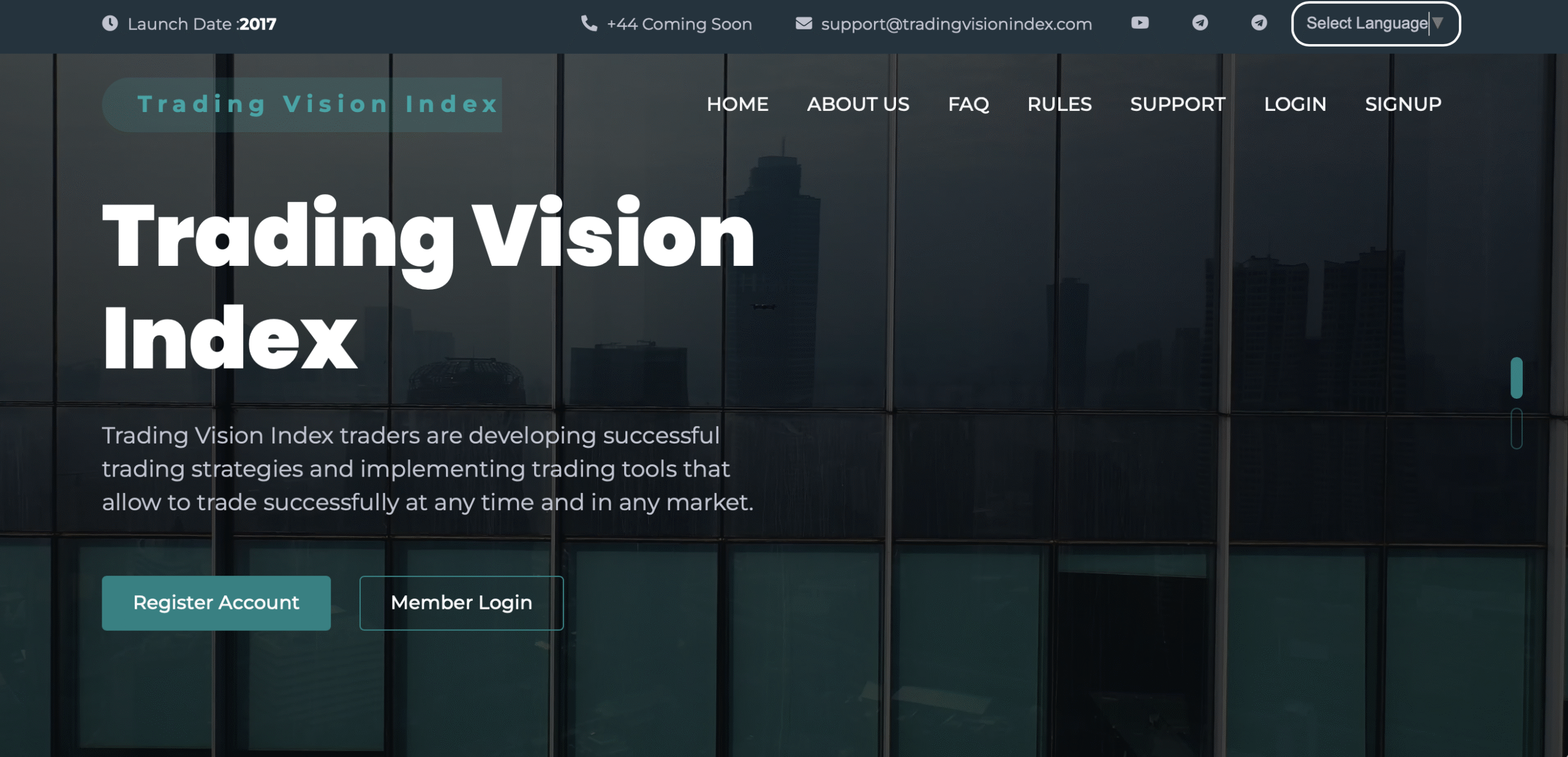Click the Trading Vision Index logo badge
This screenshot has width=1568, height=757.
click(302, 105)
